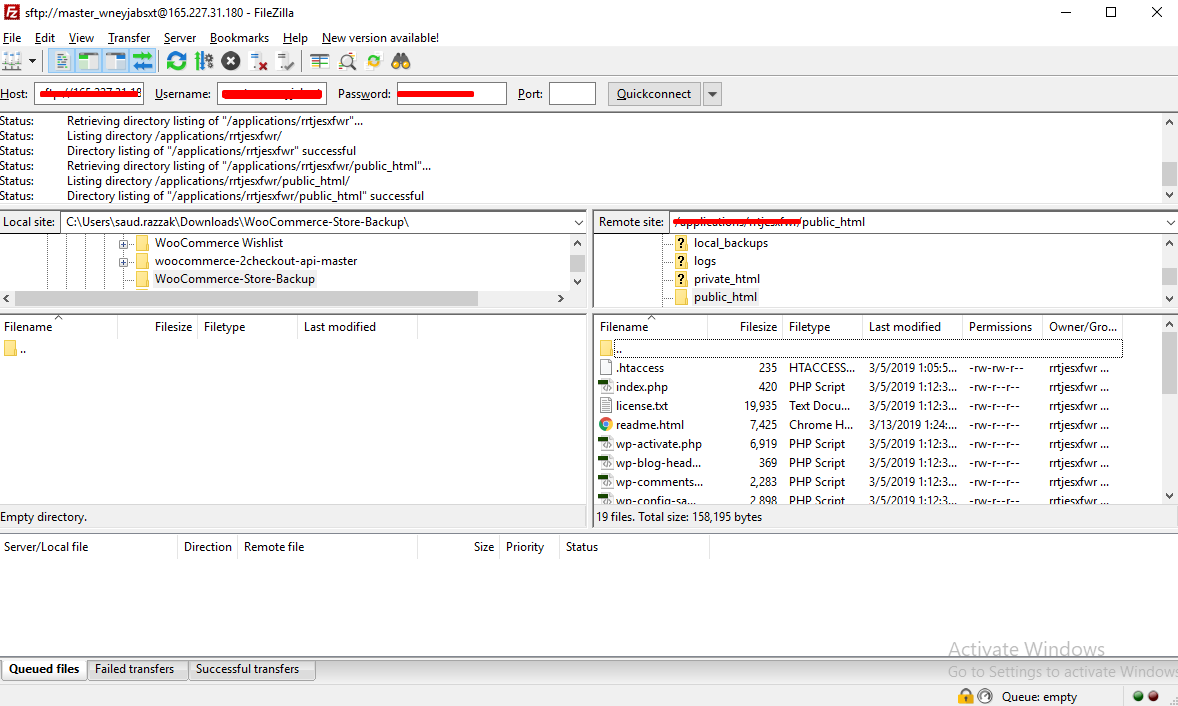
Task: Click the Host input field
Action: tap(89, 94)
